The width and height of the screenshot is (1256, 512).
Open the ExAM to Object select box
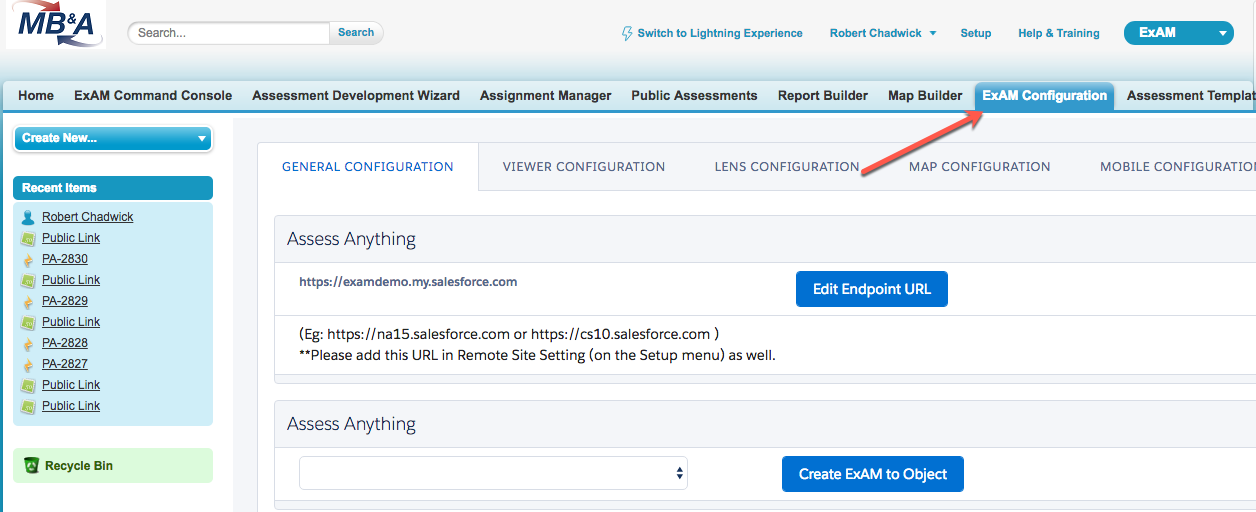493,473
